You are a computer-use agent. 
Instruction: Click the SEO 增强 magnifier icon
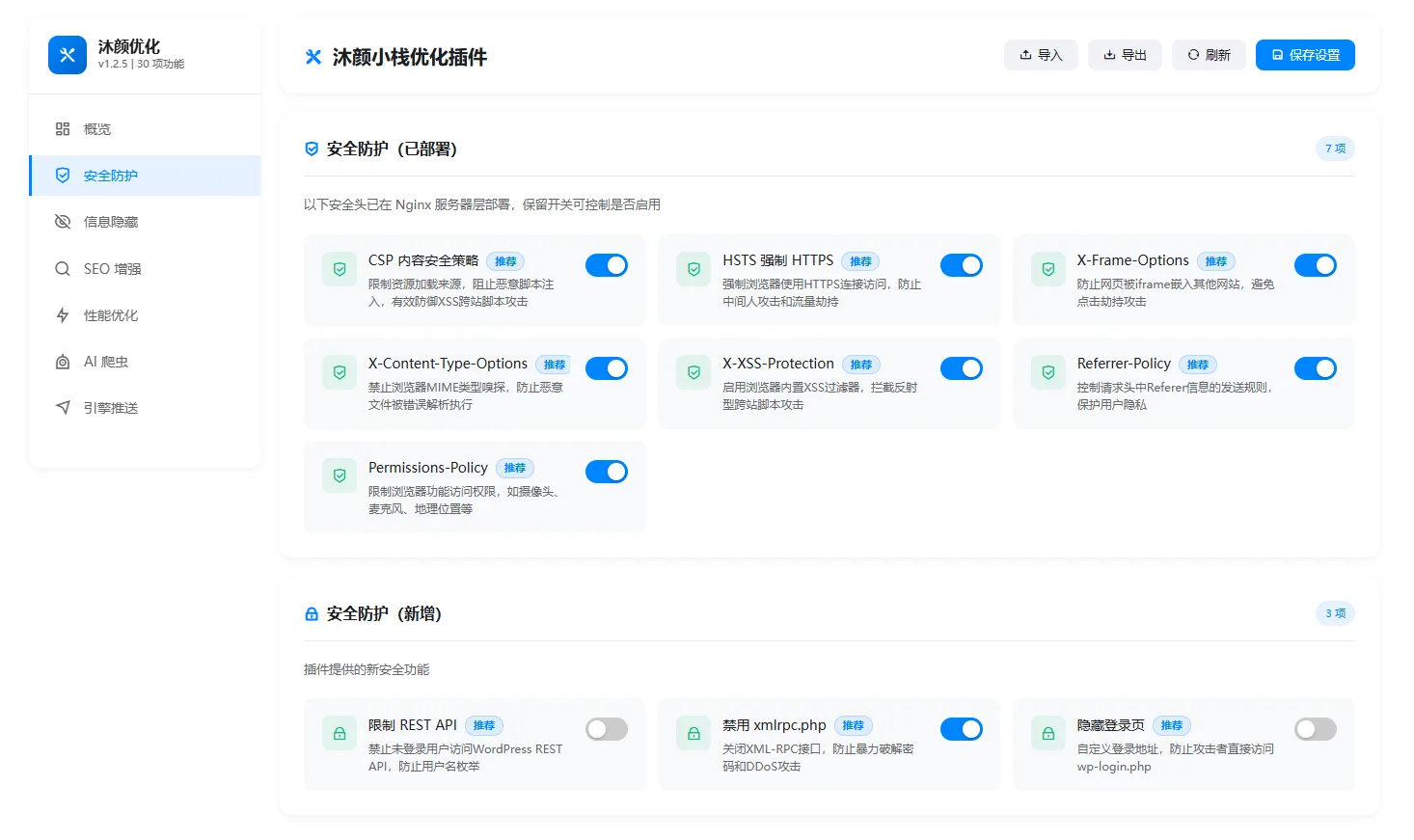[x=63, y=269]
